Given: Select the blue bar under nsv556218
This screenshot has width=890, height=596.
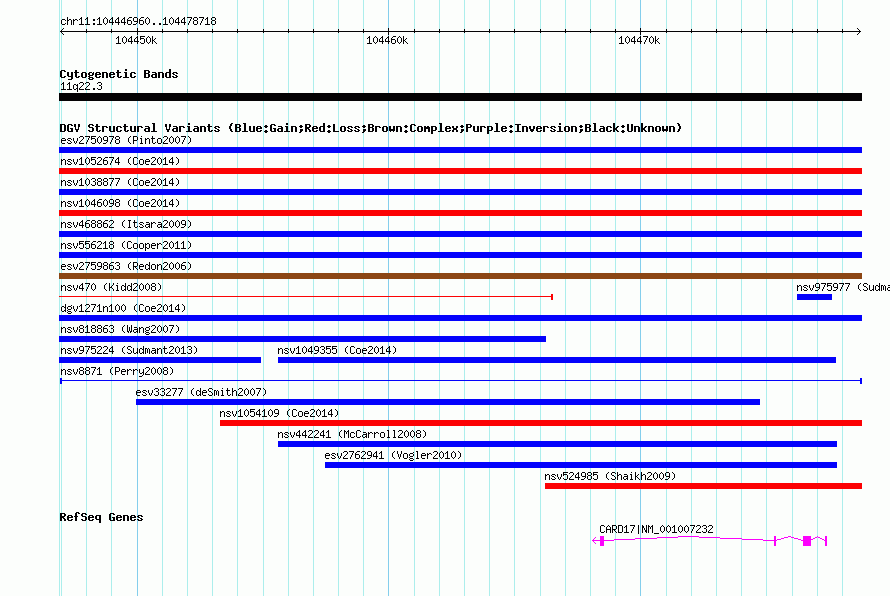Looking at the screenshot, I should (460, 255).
